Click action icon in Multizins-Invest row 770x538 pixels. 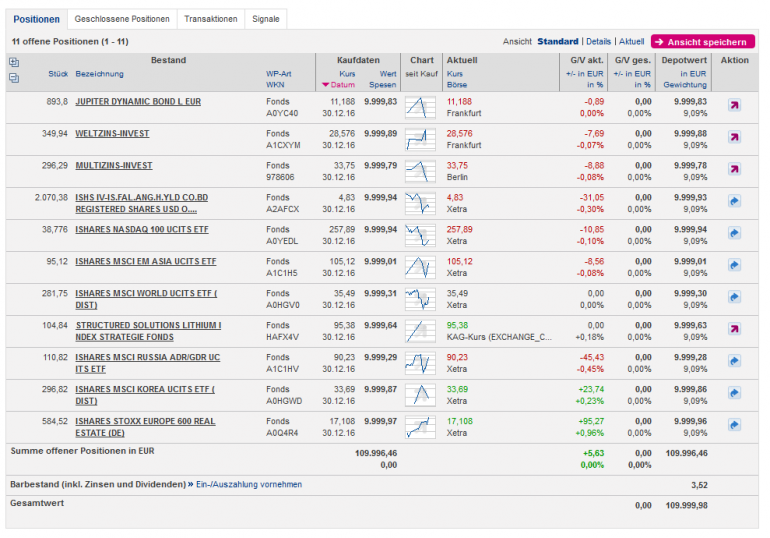[x=734, y=169]
